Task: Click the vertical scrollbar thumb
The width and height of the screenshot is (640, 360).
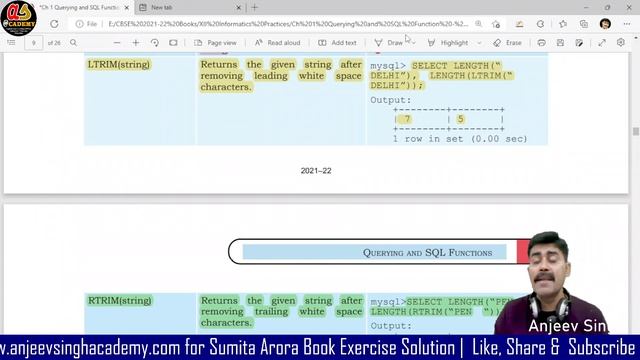Action: tap(636, 131)
